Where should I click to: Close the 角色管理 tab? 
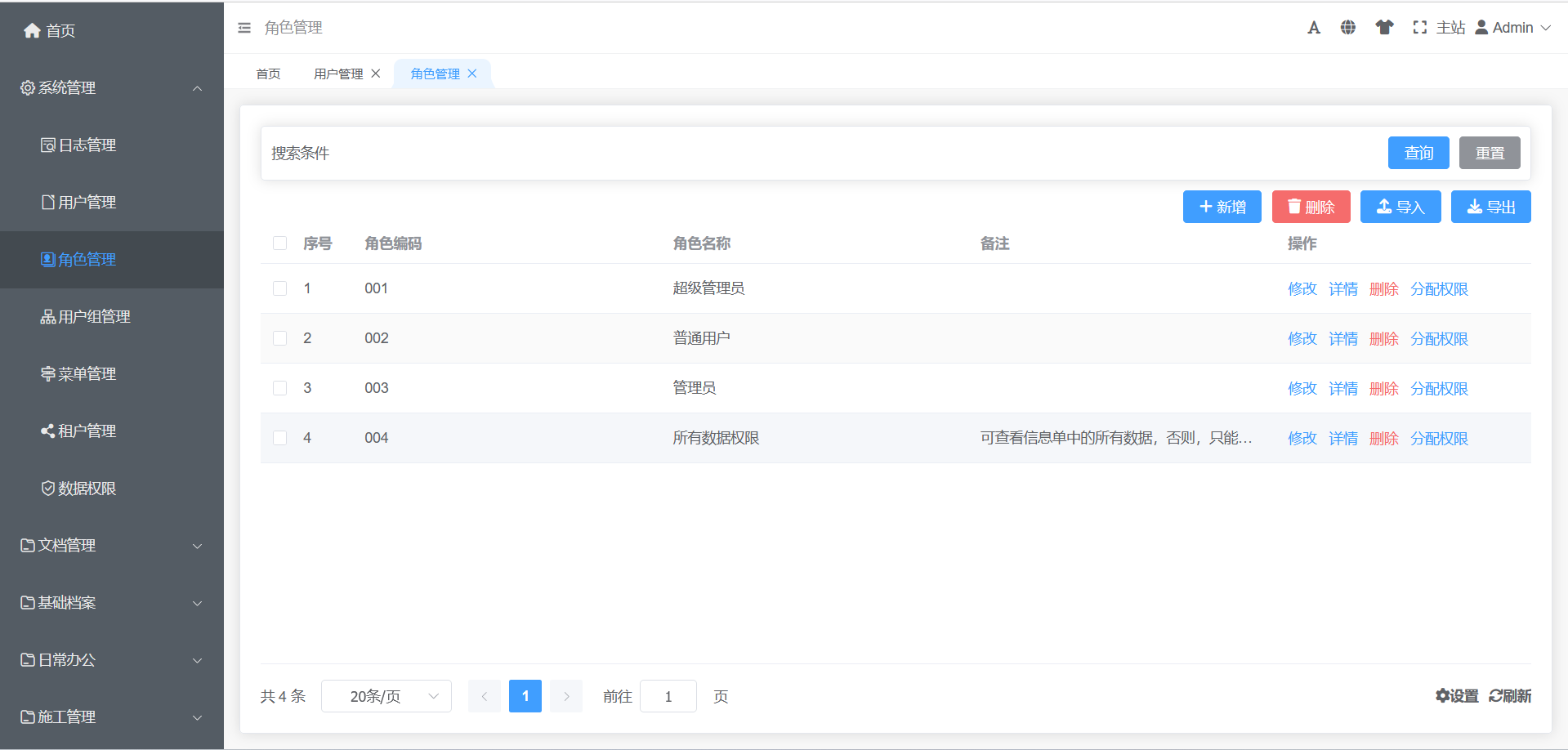point(472,74)
